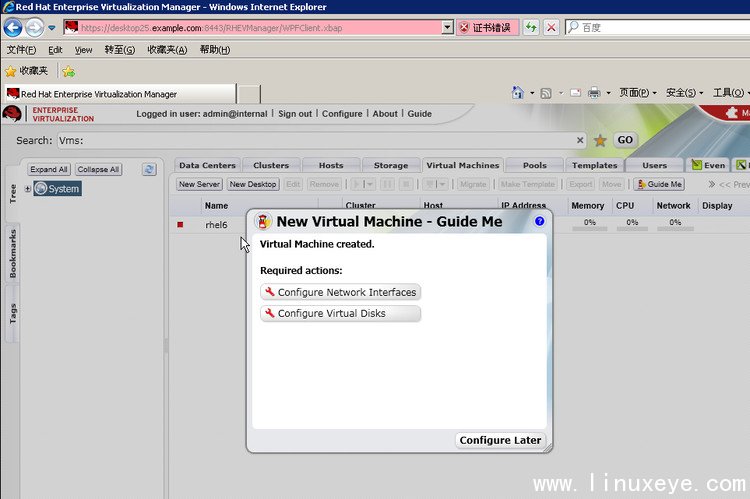The image size is (750, 499).
Task: Click the Collapse All button
Action: tap(98, 169)
